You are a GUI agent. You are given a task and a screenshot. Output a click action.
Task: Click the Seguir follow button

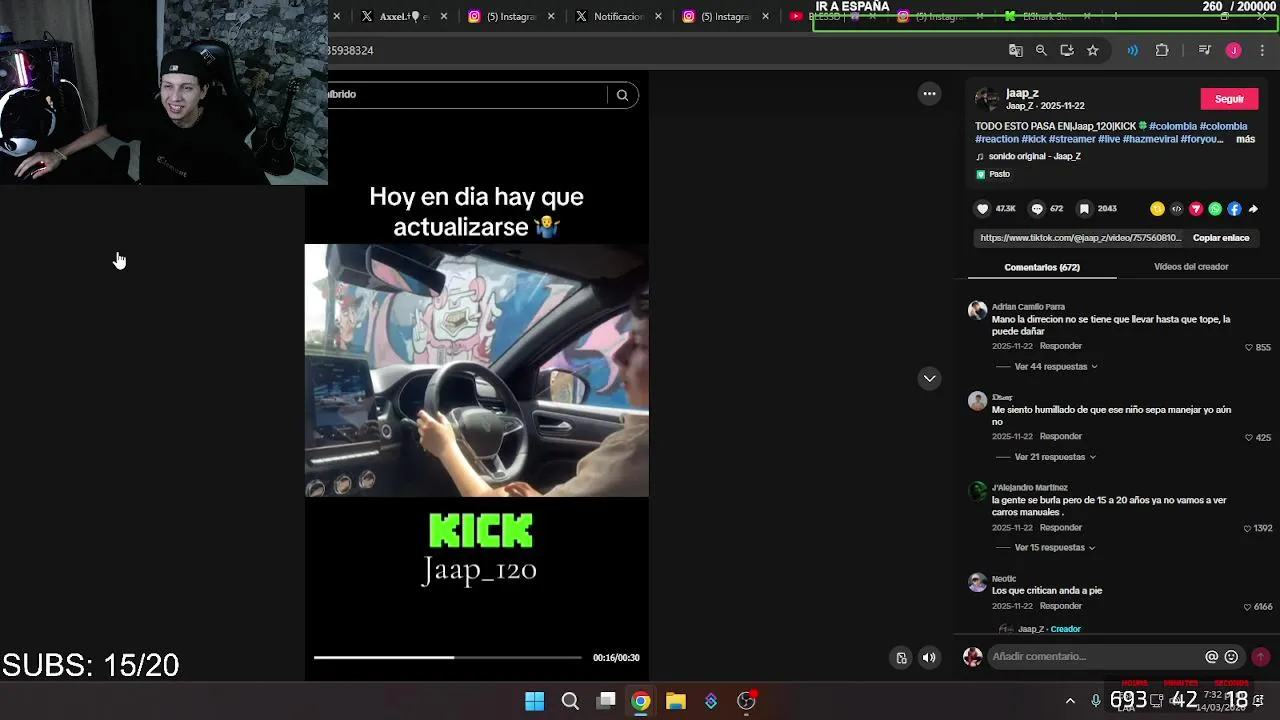(1229, 99)
